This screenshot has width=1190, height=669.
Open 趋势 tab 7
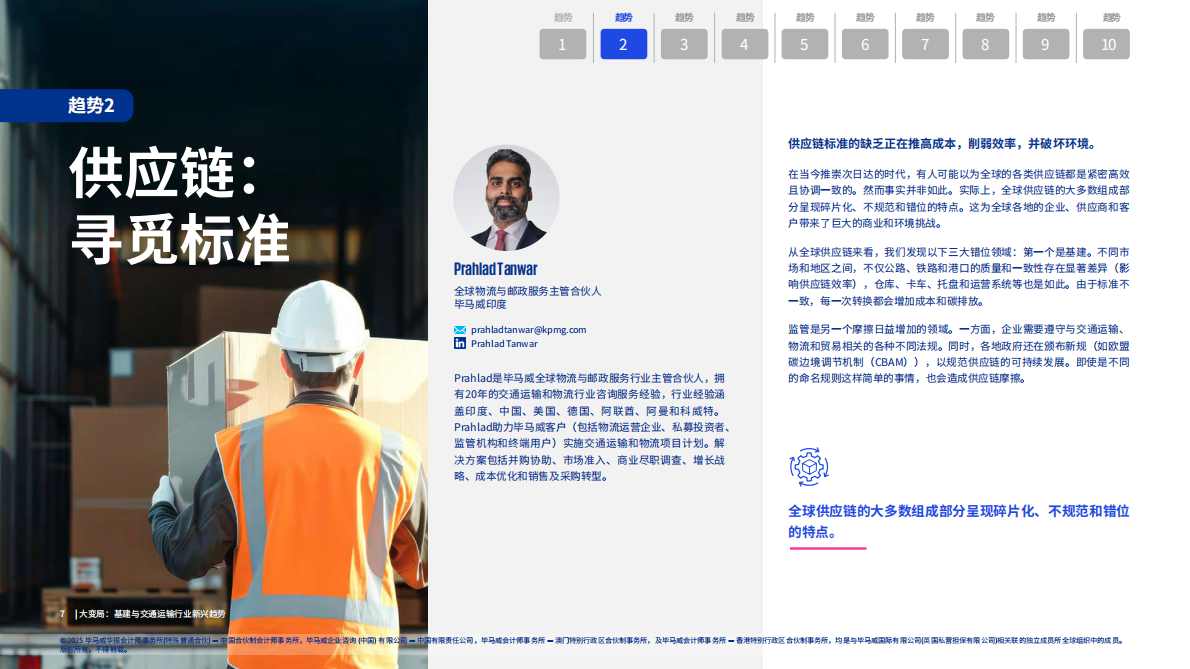tap(925, 43)
